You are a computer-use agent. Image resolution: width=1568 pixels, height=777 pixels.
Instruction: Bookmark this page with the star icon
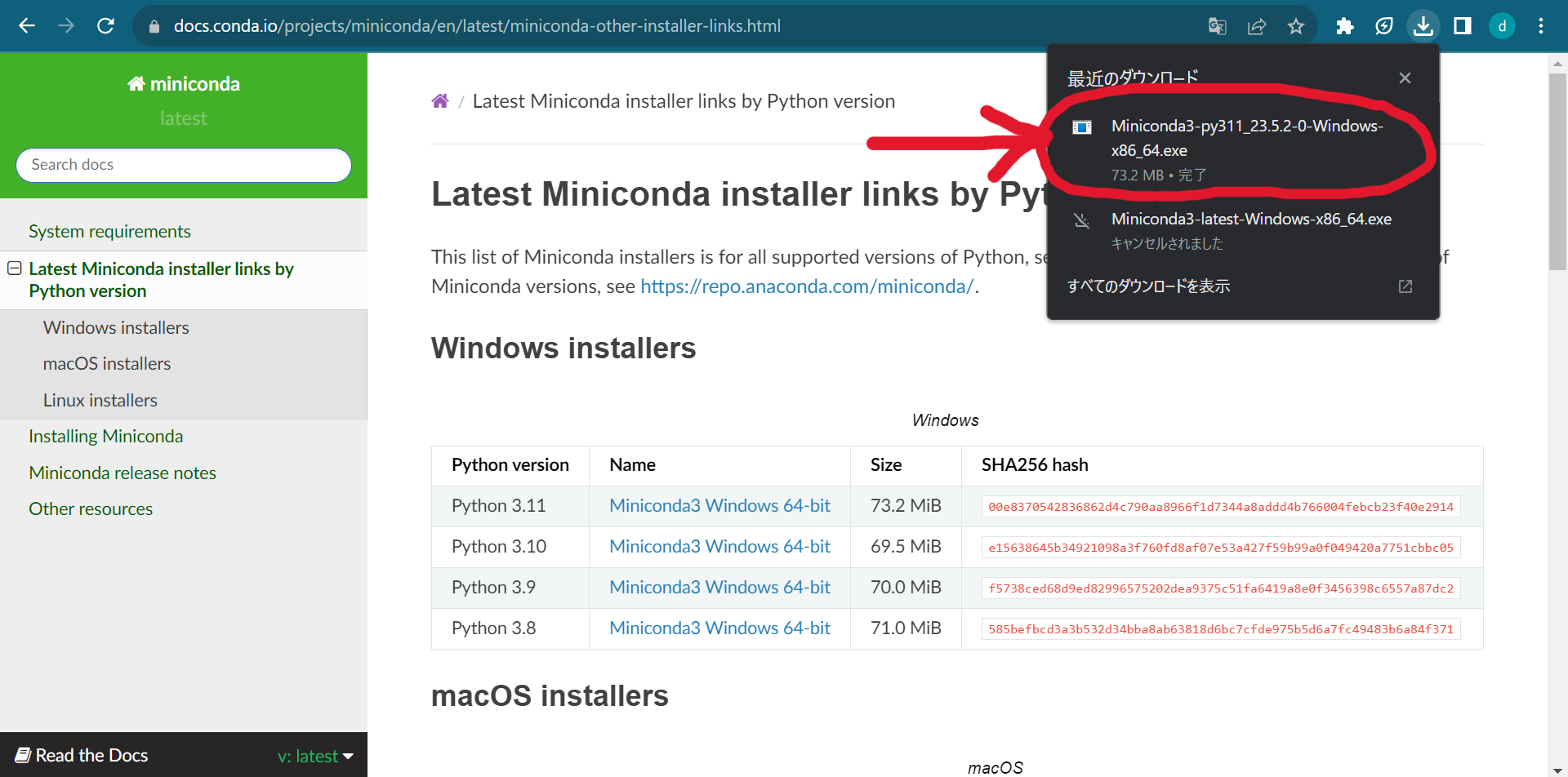[1295, 25]
